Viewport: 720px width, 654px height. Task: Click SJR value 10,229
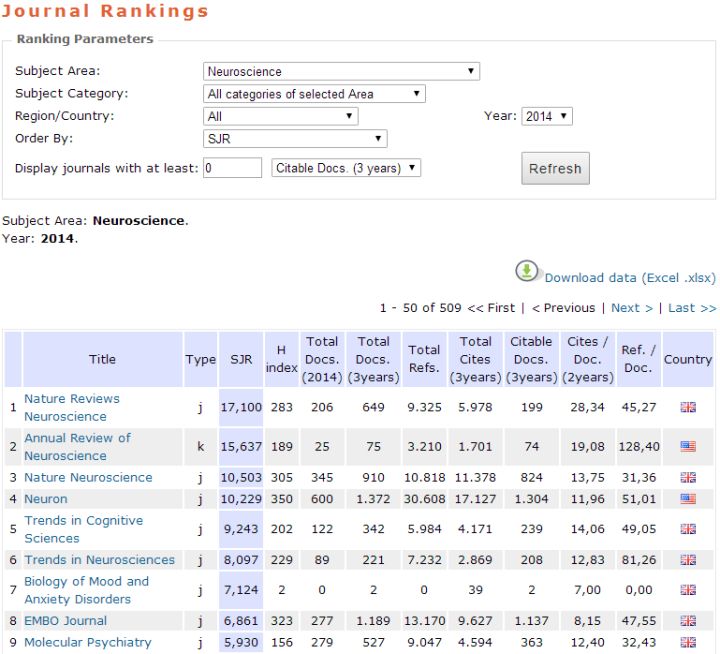(241, 499)
